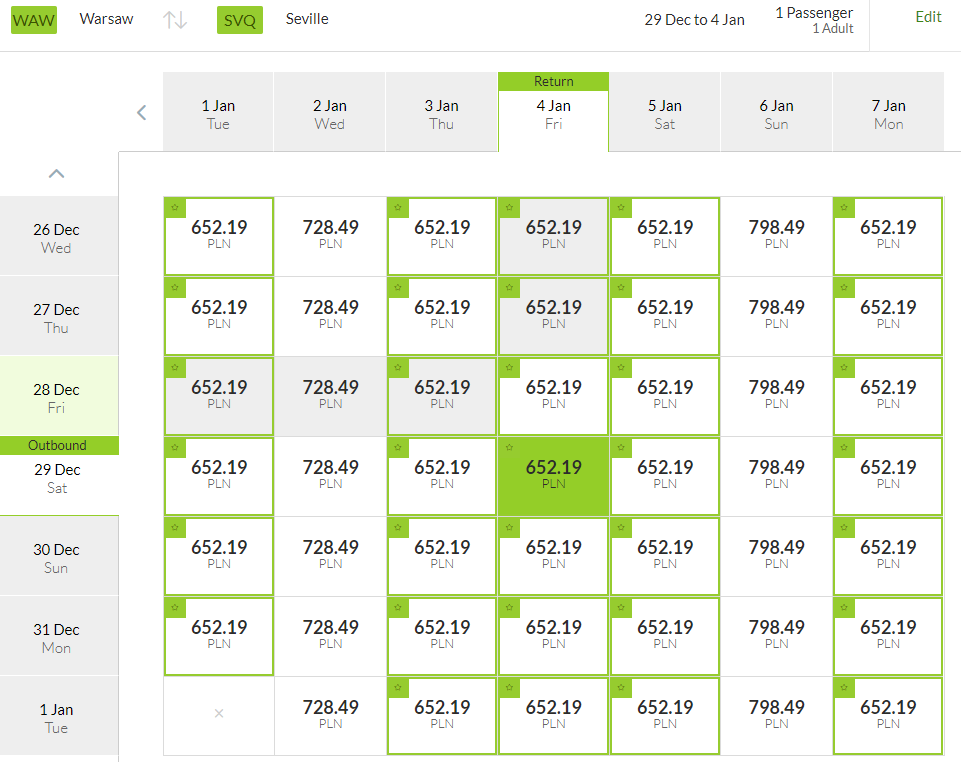Select the 5 Jan Sat return tab
The width and height of the screenshot is (961, 762).
pyautogui.click(x=665, y=112)
